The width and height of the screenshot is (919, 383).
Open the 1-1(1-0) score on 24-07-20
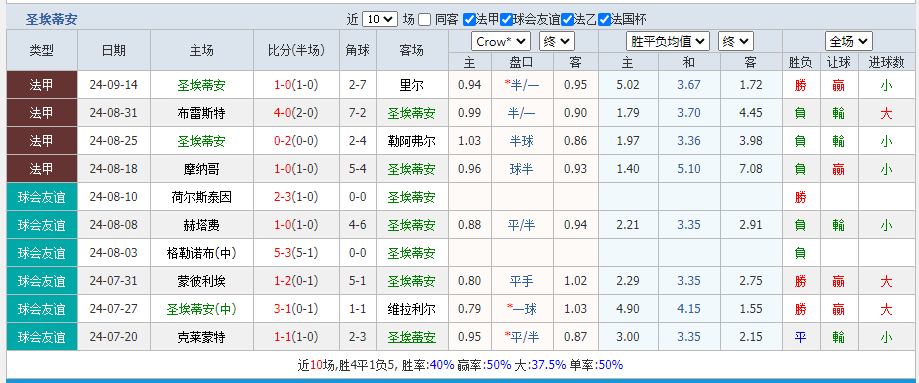296,337
